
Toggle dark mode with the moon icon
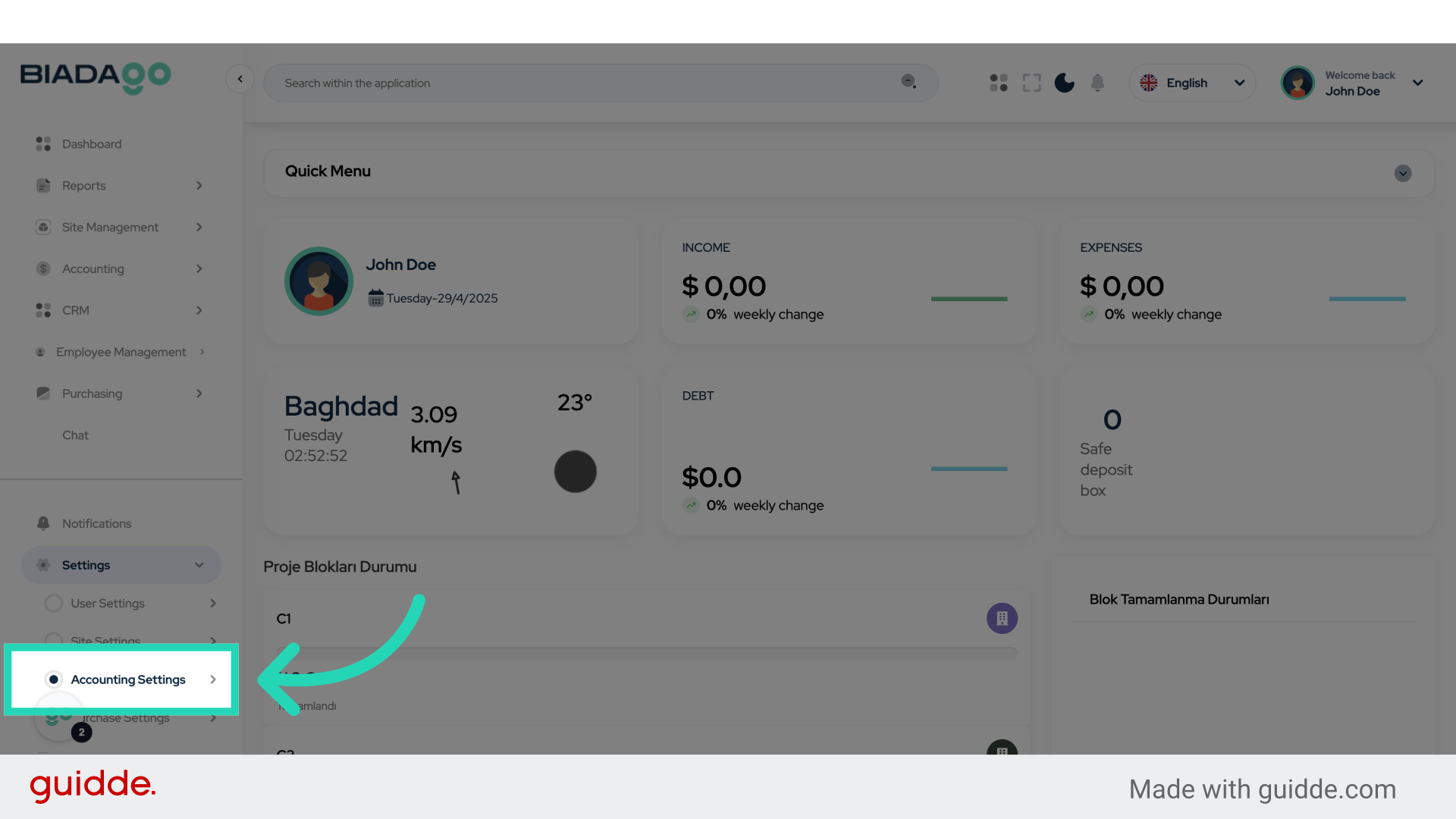[1064, 83]
